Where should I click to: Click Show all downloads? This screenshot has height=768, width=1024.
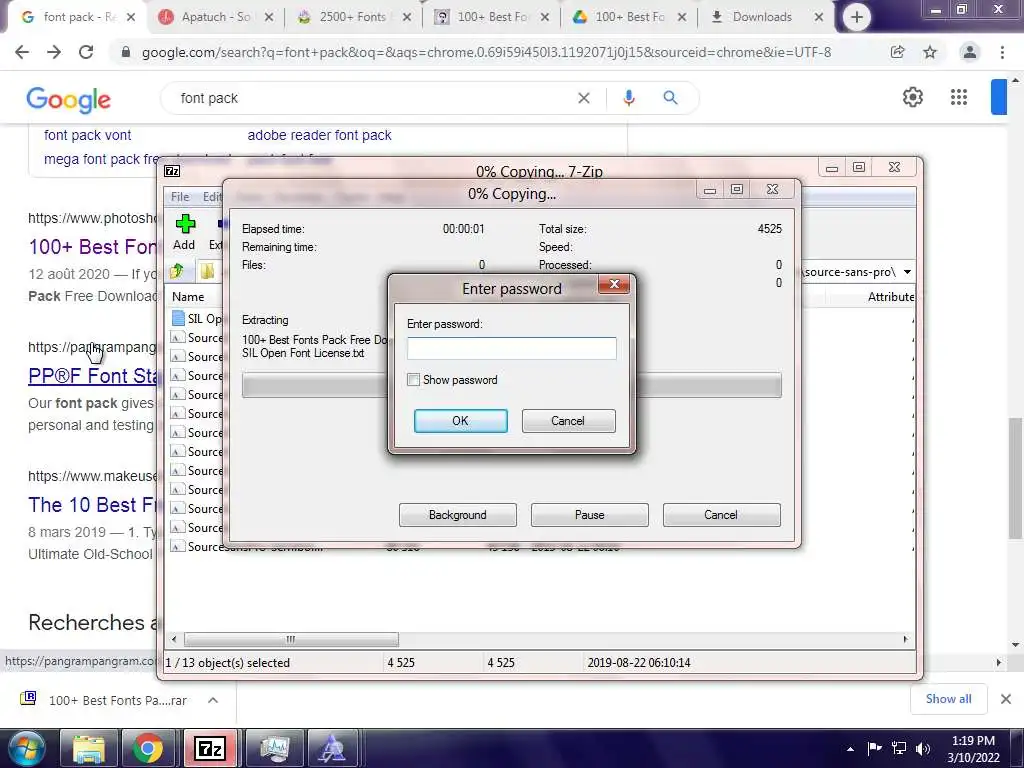point(948,699)
